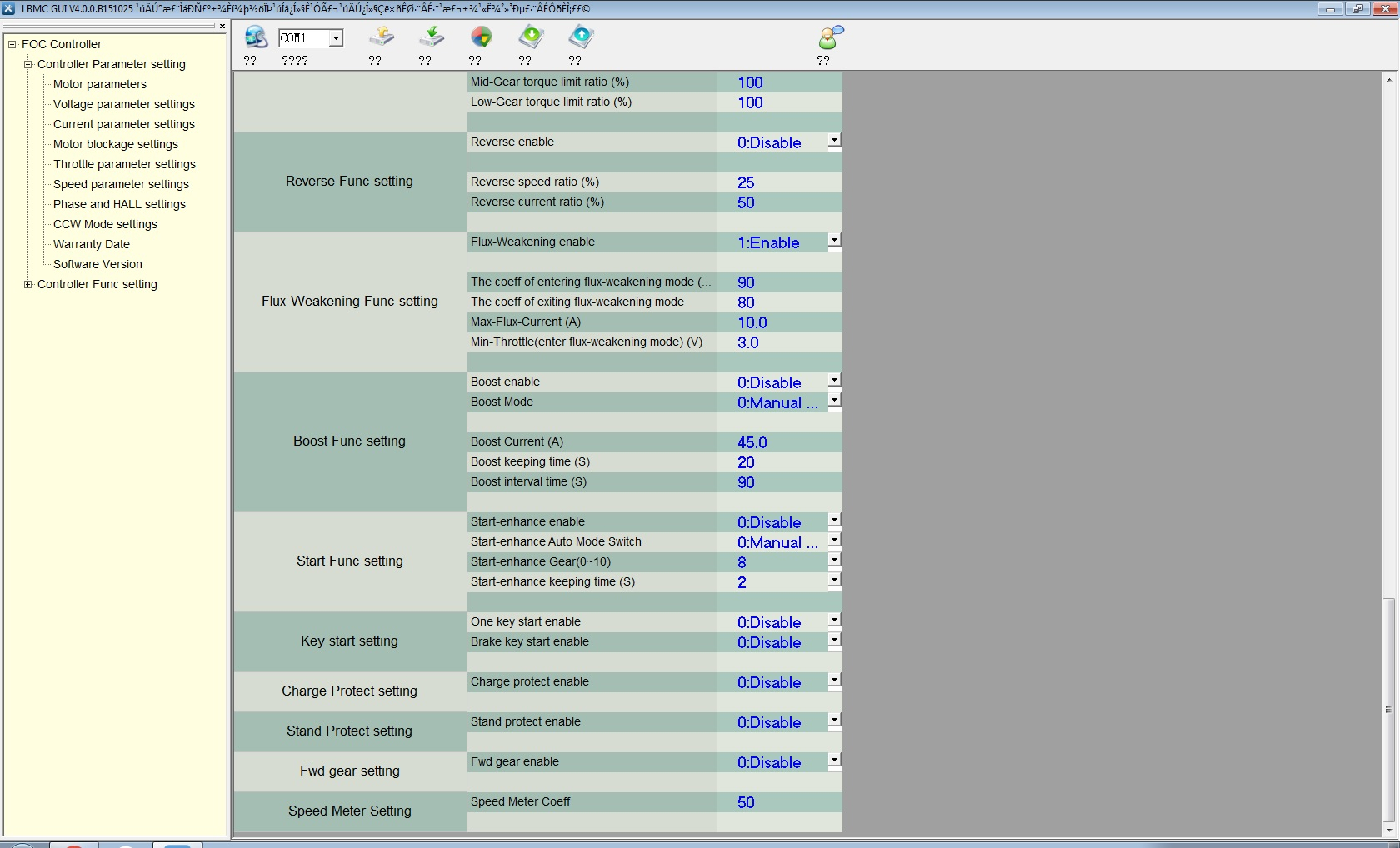1400x848 pixels.
Task: Open the Boost enable dropdown arrow
Action: [834, 381]
